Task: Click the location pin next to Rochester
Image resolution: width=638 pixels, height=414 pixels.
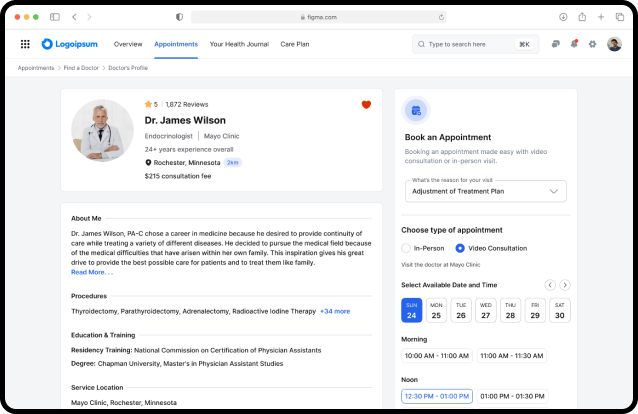Action: click(148, 162)
